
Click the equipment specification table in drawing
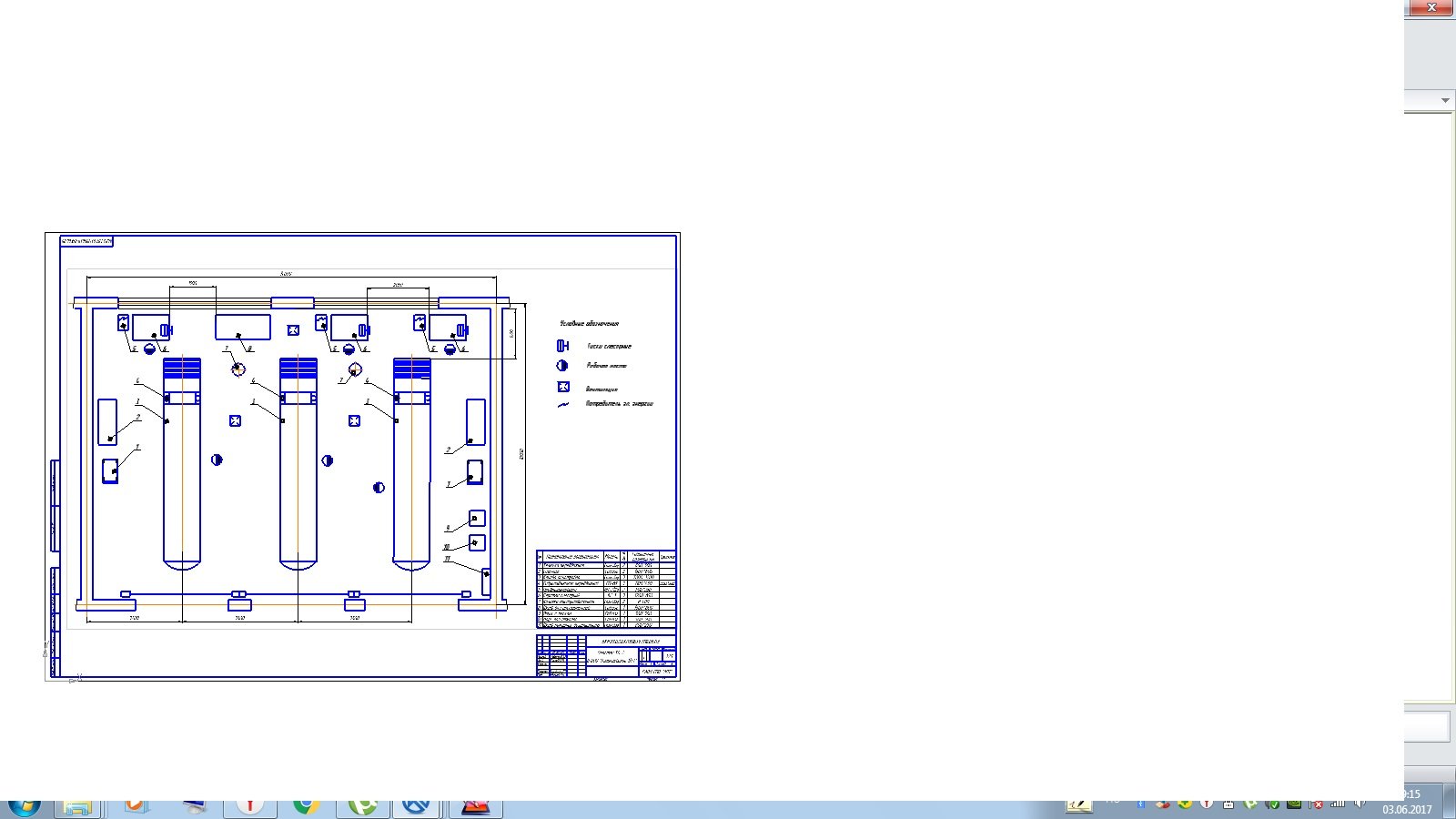(x=606, y=590)
